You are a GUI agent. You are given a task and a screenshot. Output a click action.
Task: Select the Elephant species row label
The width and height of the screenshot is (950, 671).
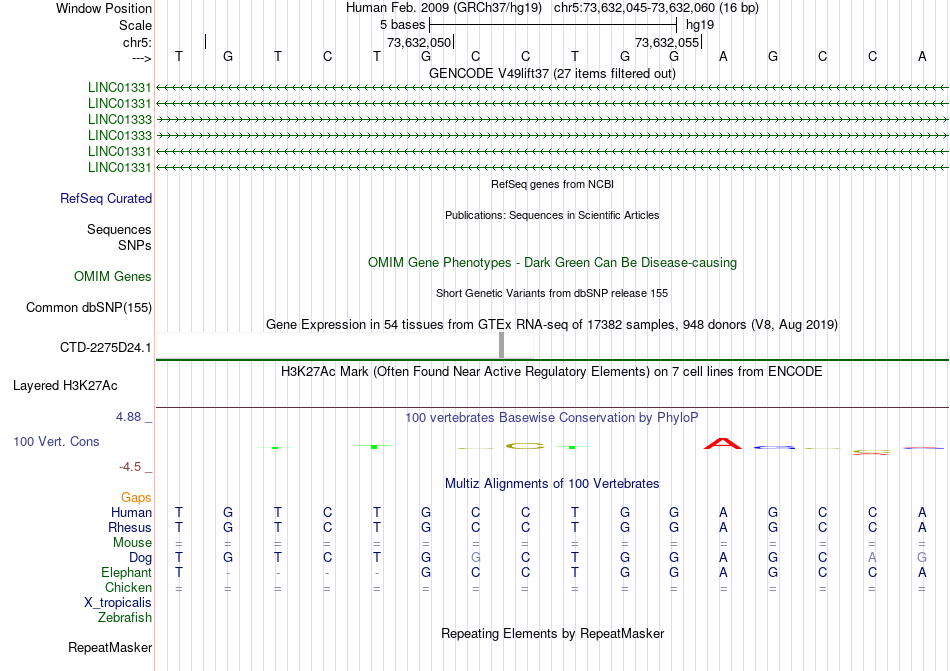126,572
